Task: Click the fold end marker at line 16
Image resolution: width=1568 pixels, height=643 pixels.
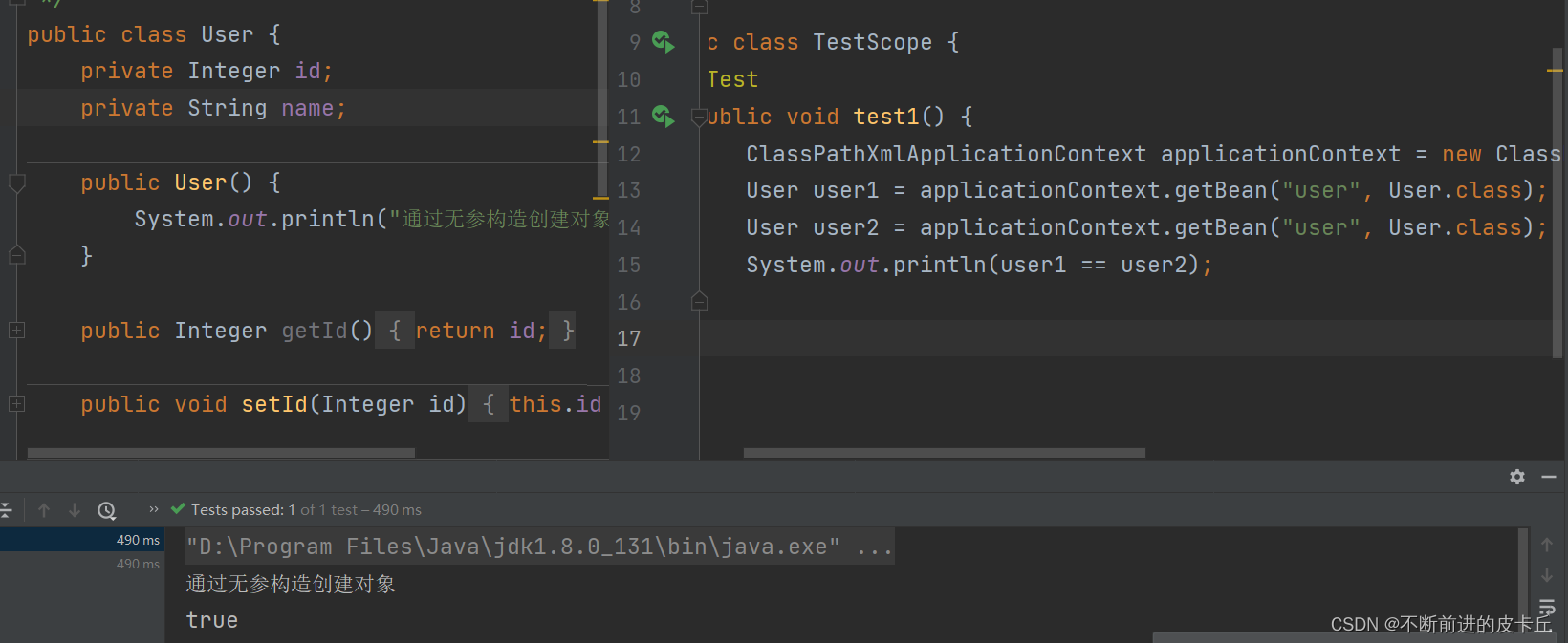Action: click(699, 302)
